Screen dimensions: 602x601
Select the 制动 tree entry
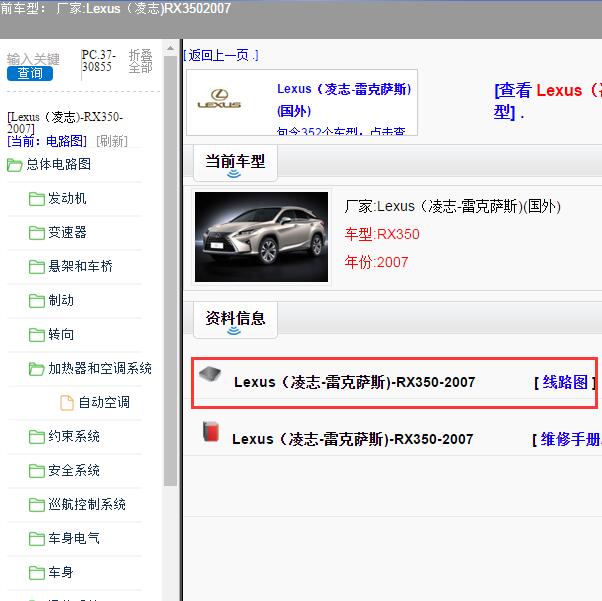[61, 300]
